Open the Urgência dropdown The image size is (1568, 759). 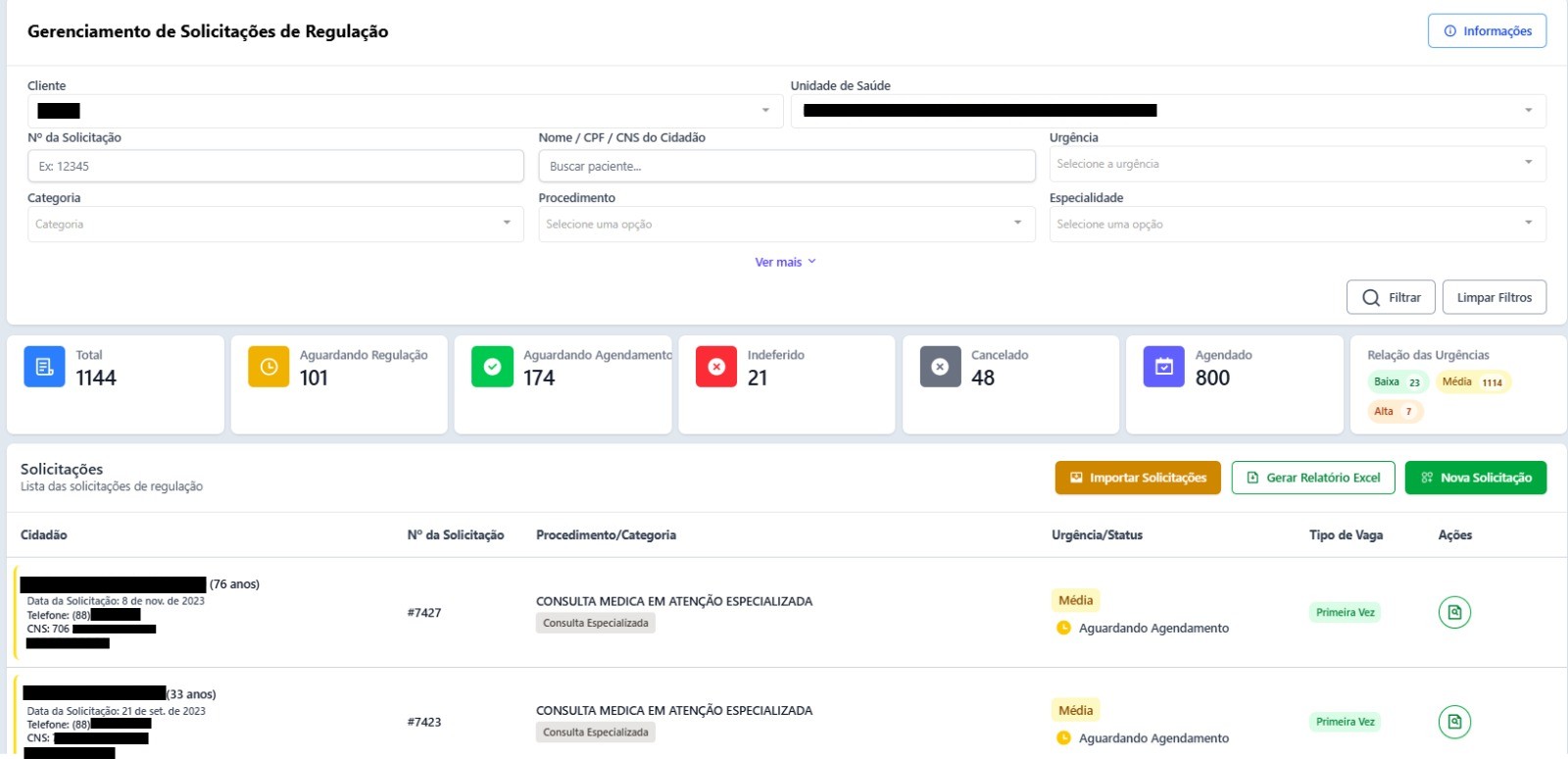tap(1298, 164)
